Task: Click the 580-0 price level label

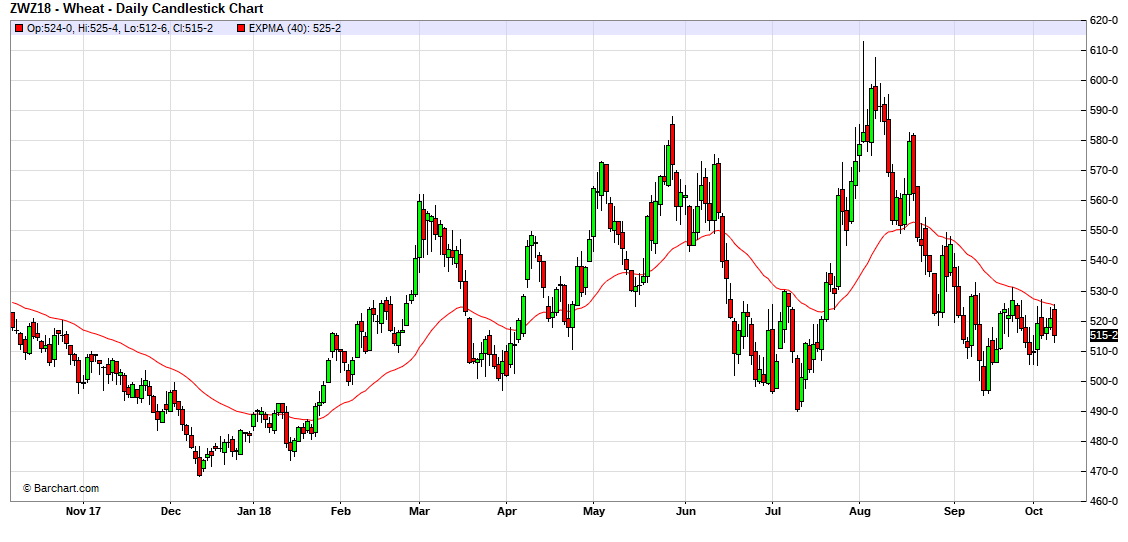Action: click(1103, 140)
